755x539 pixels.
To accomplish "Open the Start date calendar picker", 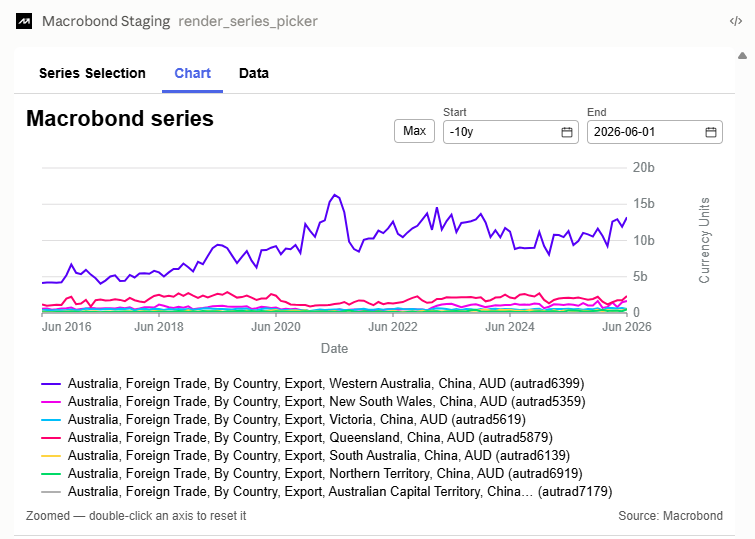I will (567, 132).
